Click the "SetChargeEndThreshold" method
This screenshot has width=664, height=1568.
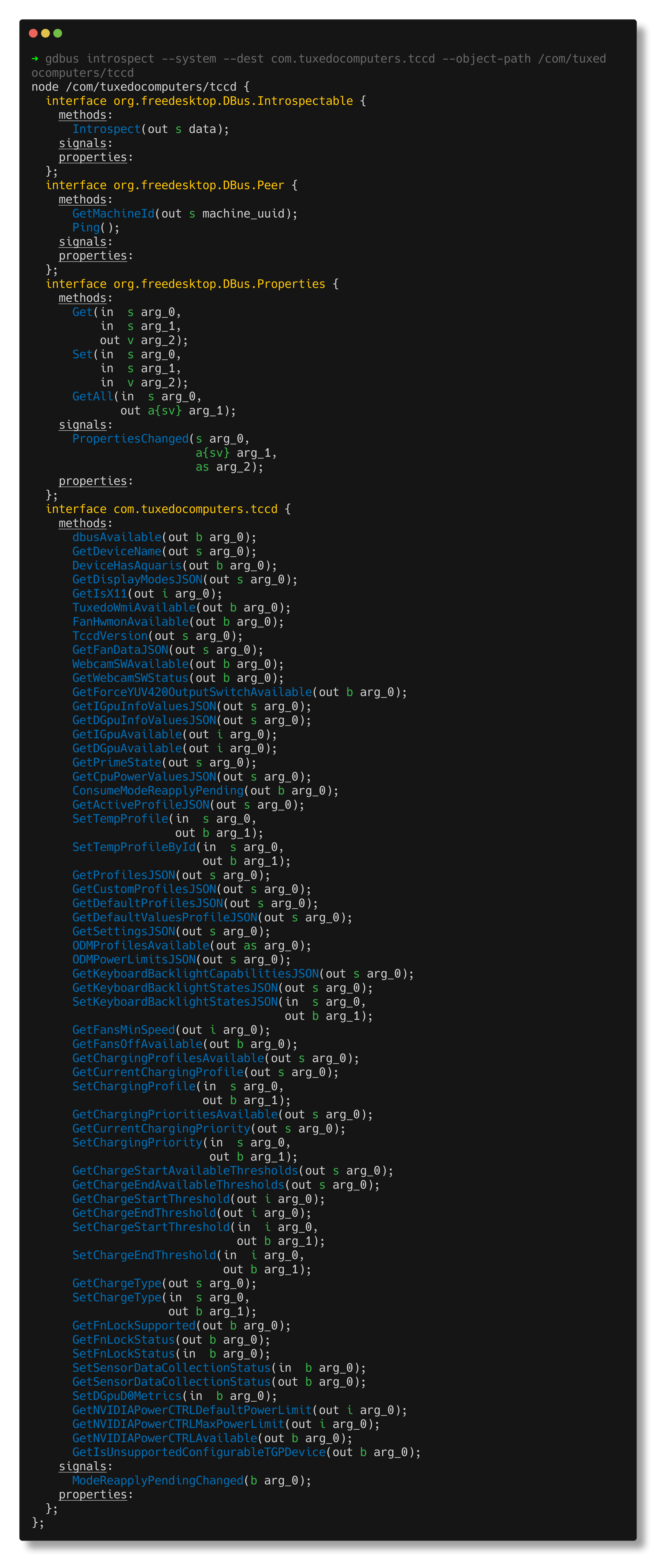[144, 1255]
